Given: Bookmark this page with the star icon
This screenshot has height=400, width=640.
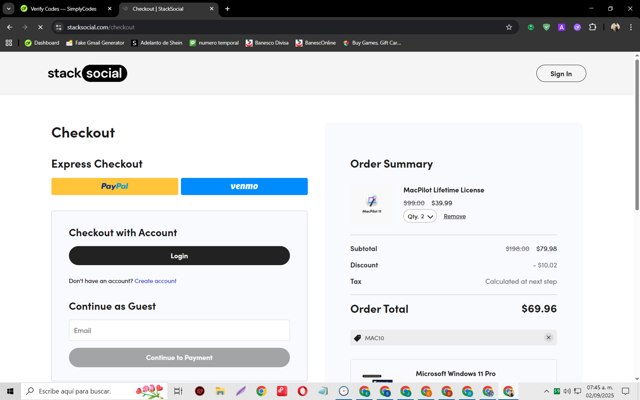Looking at the screenshot, I should pos(509,27).
